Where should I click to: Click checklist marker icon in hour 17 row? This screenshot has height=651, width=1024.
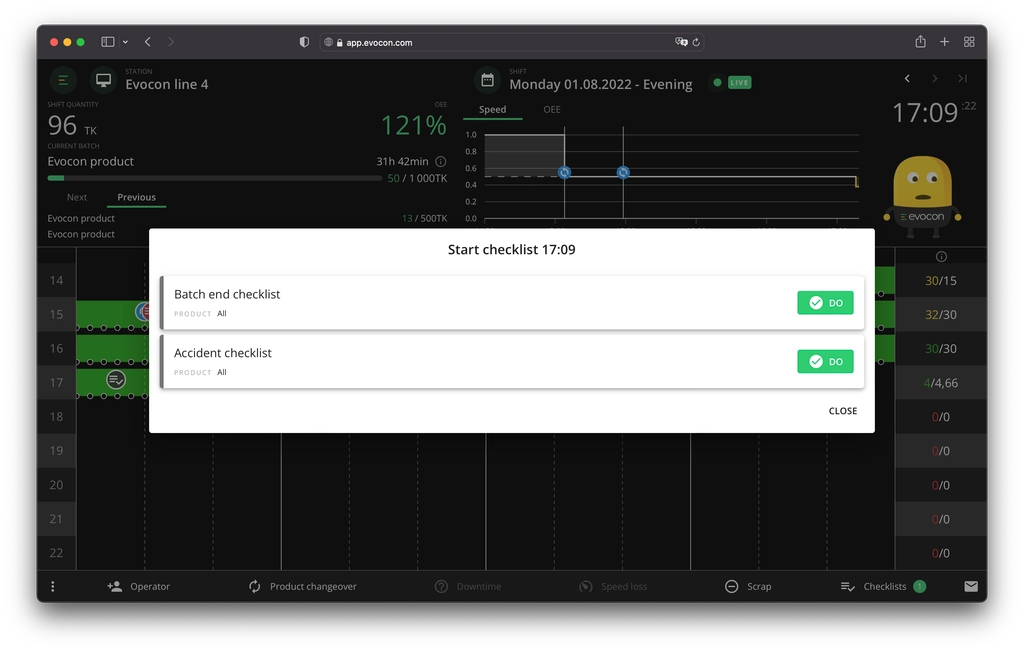[116, 379]
